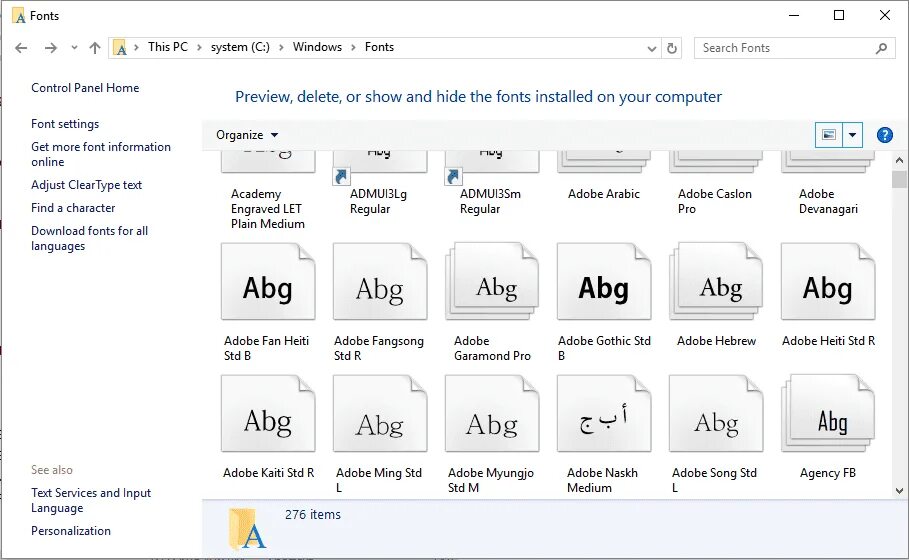Open Control Panel Home link
Image resolution: width=909 pixels, height=560 pixels.
click(85, 88)
